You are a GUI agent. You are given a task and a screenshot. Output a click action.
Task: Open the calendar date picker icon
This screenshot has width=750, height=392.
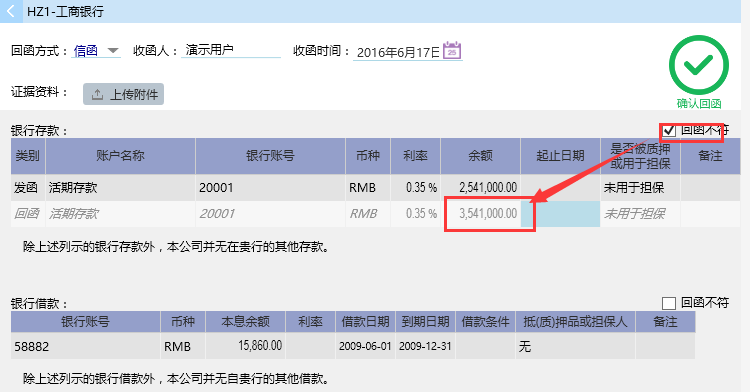coord(452,50)
